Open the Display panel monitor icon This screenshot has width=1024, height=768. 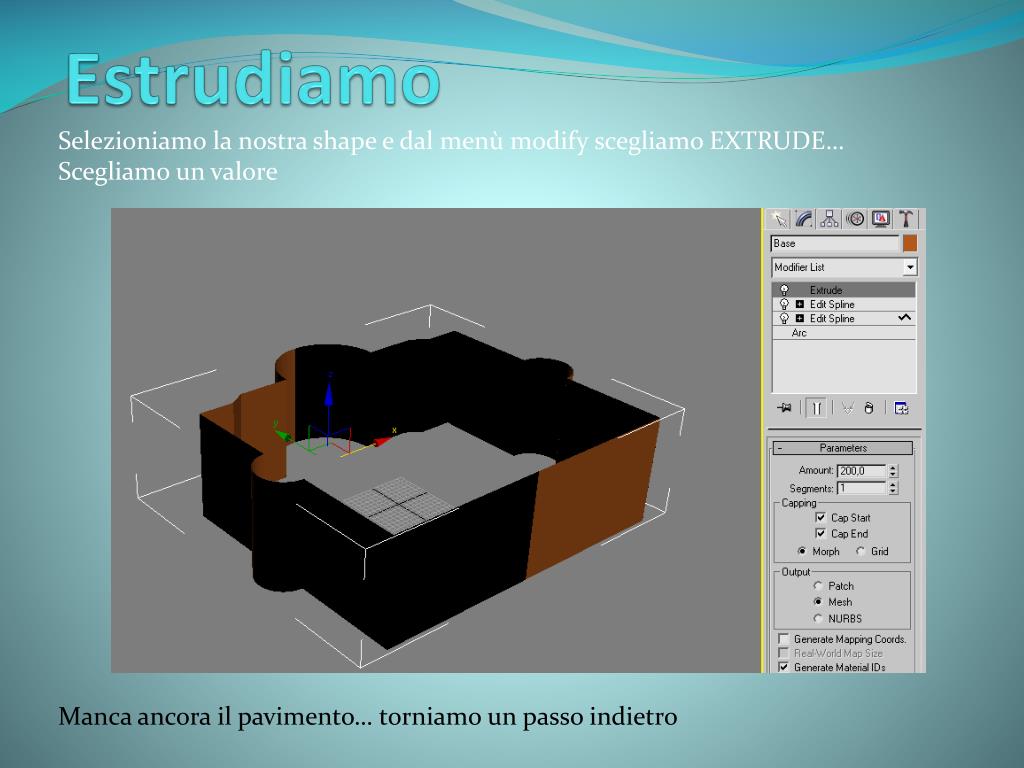880,219
